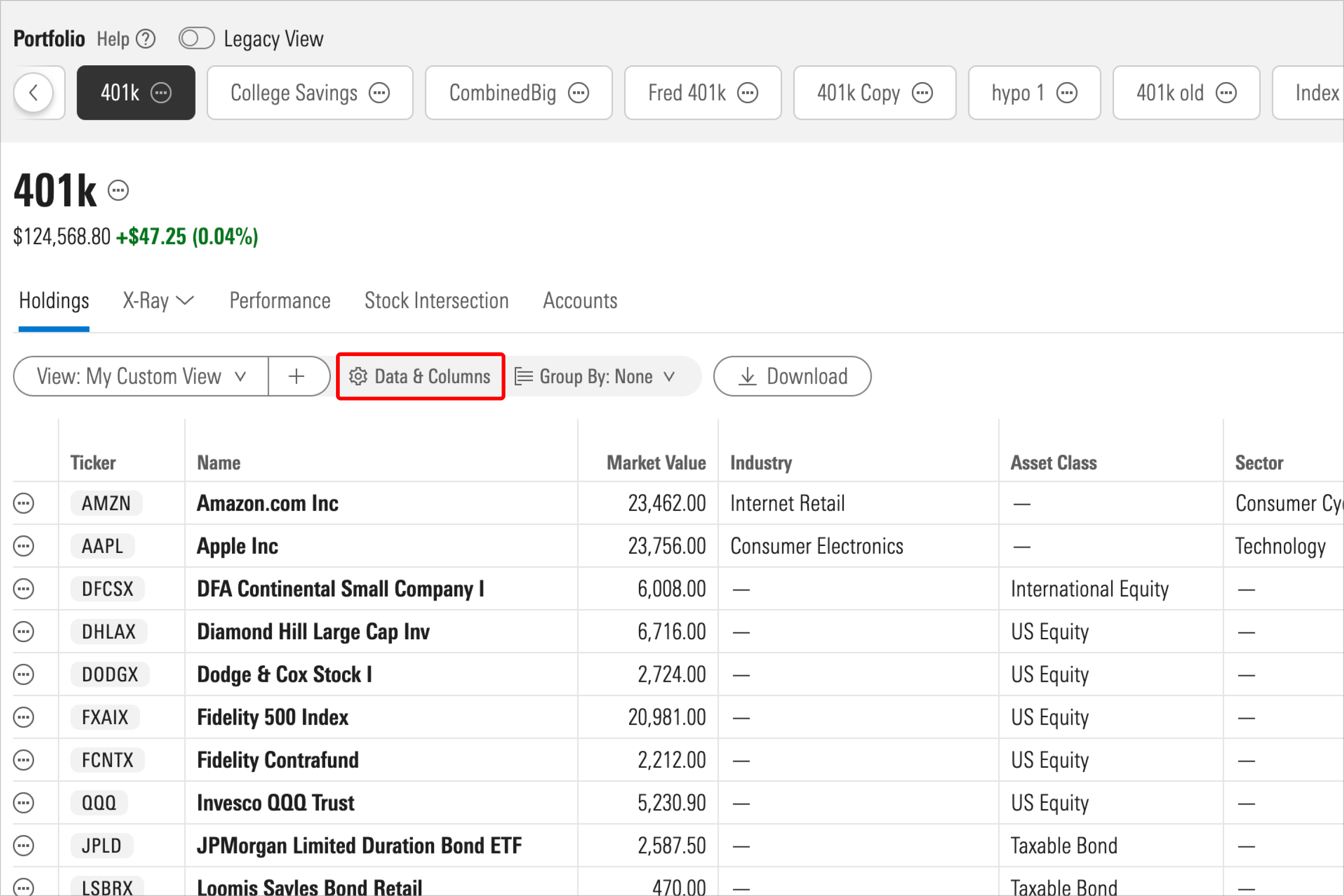Switch to the Accounts tab
The width and height of the screenshot is (1344, 896).
coord(580,301)
